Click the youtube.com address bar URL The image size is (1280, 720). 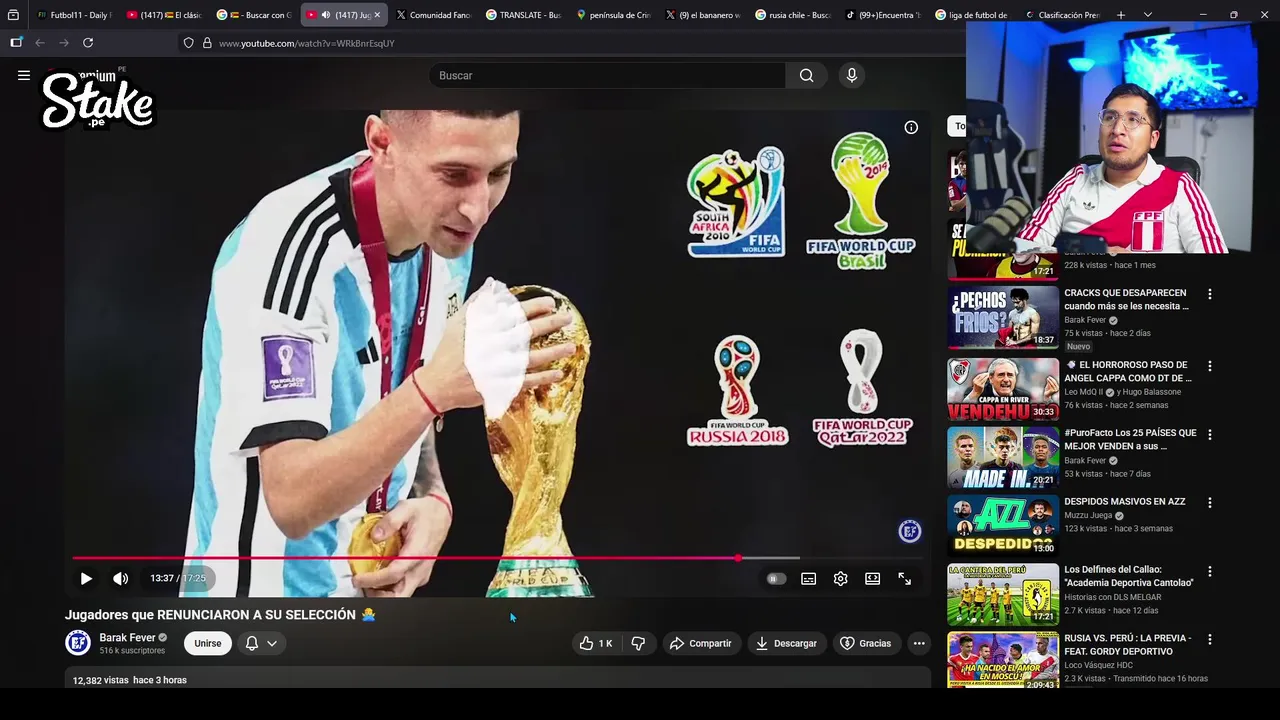coord(307,43)
